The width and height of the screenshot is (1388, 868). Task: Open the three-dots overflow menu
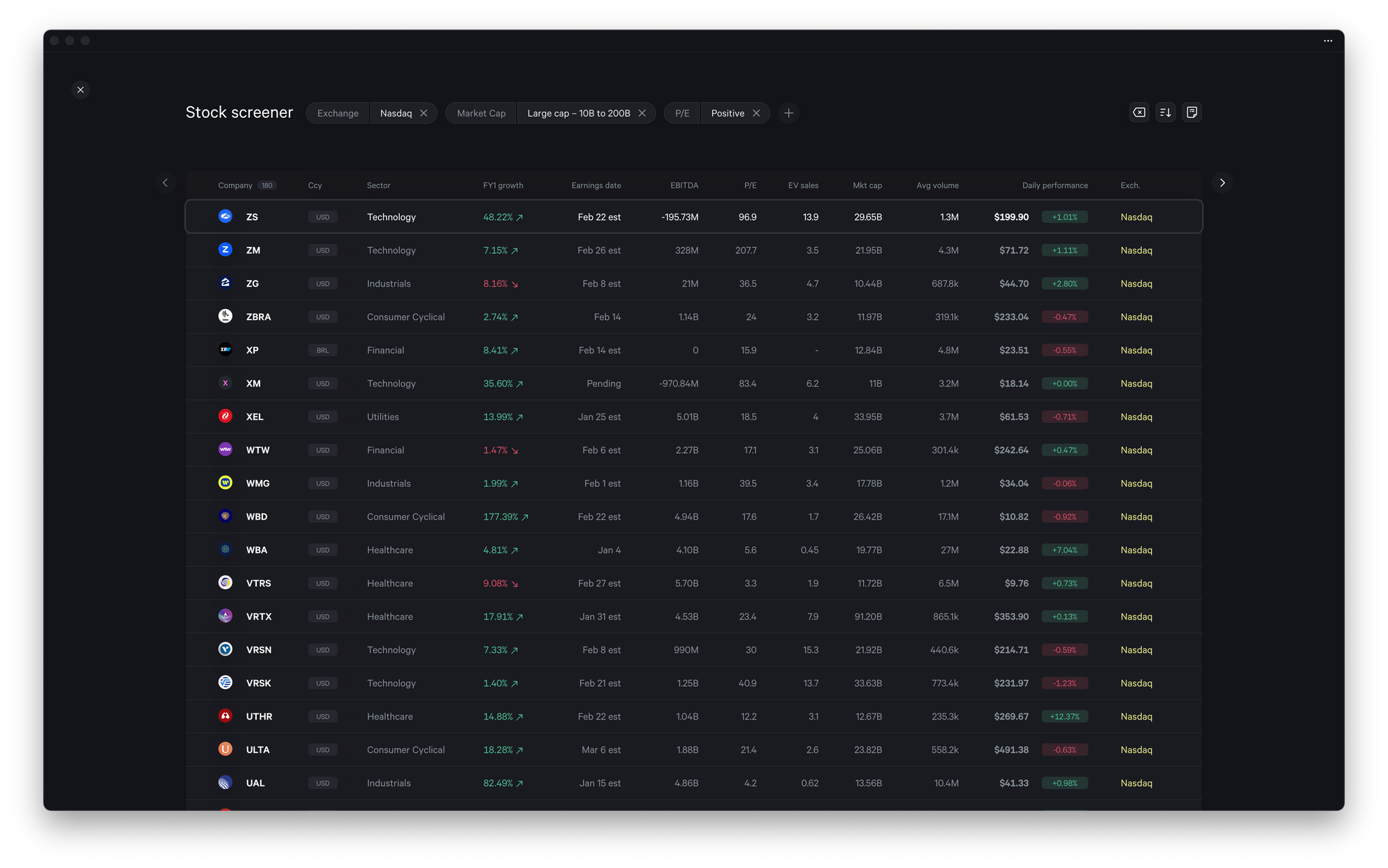pos(1328,41)
